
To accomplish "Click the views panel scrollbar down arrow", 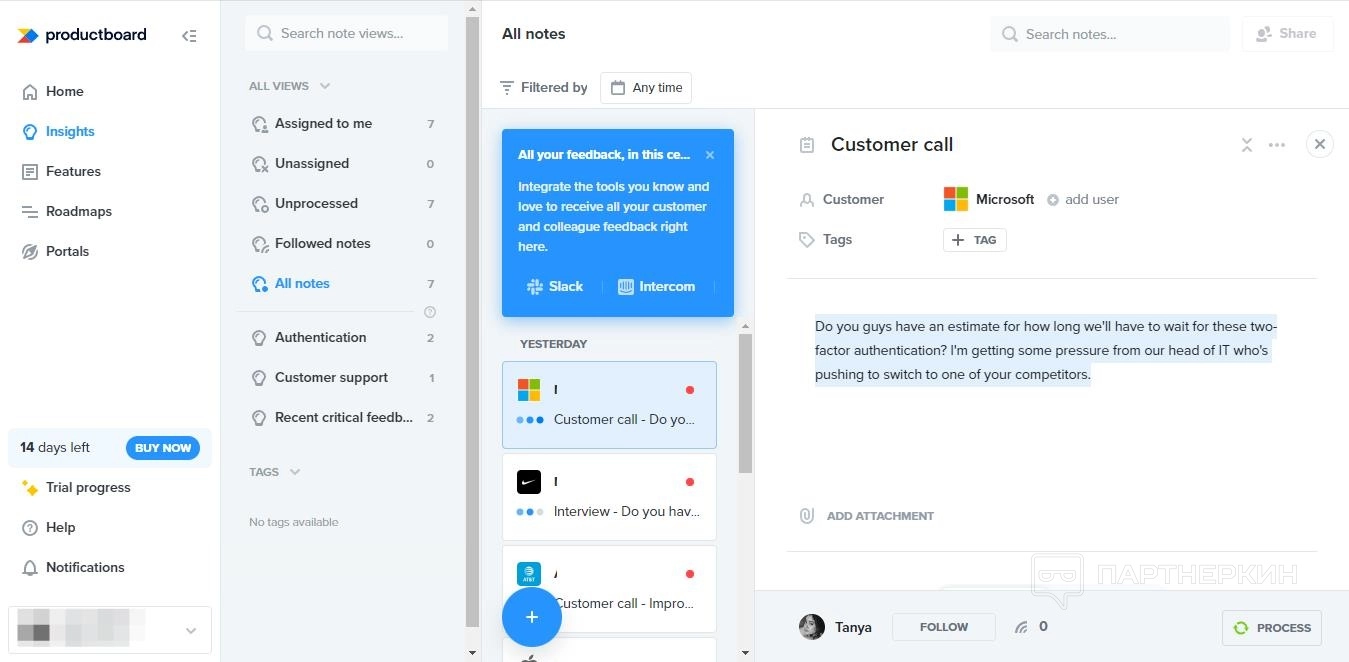I will pyautogui.click(x=473, y=653).
